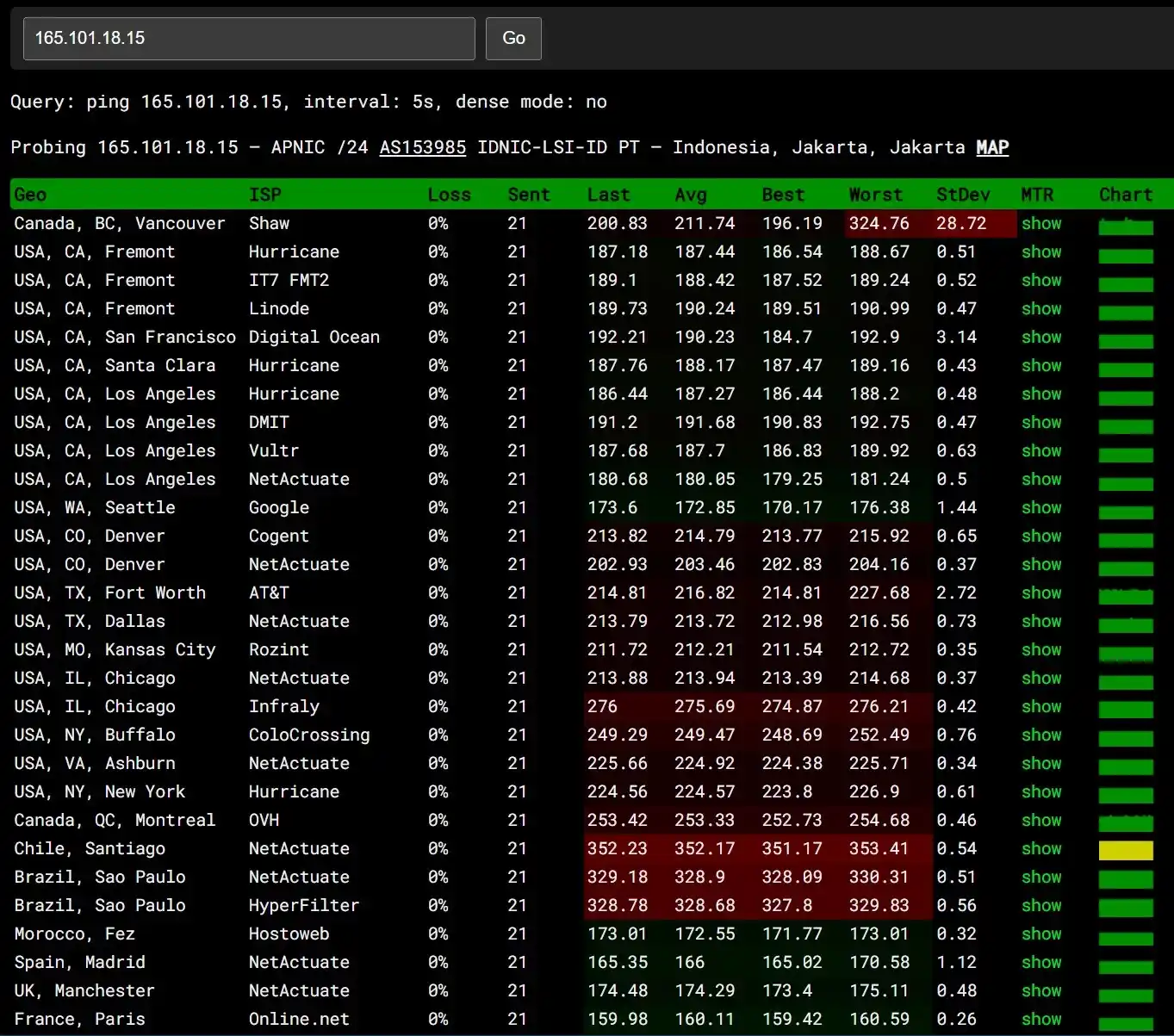This screenshot has height=1036, width=1174.
Task: Click the ISP column header
Action: pyautogui.click(x=265, y=195)
